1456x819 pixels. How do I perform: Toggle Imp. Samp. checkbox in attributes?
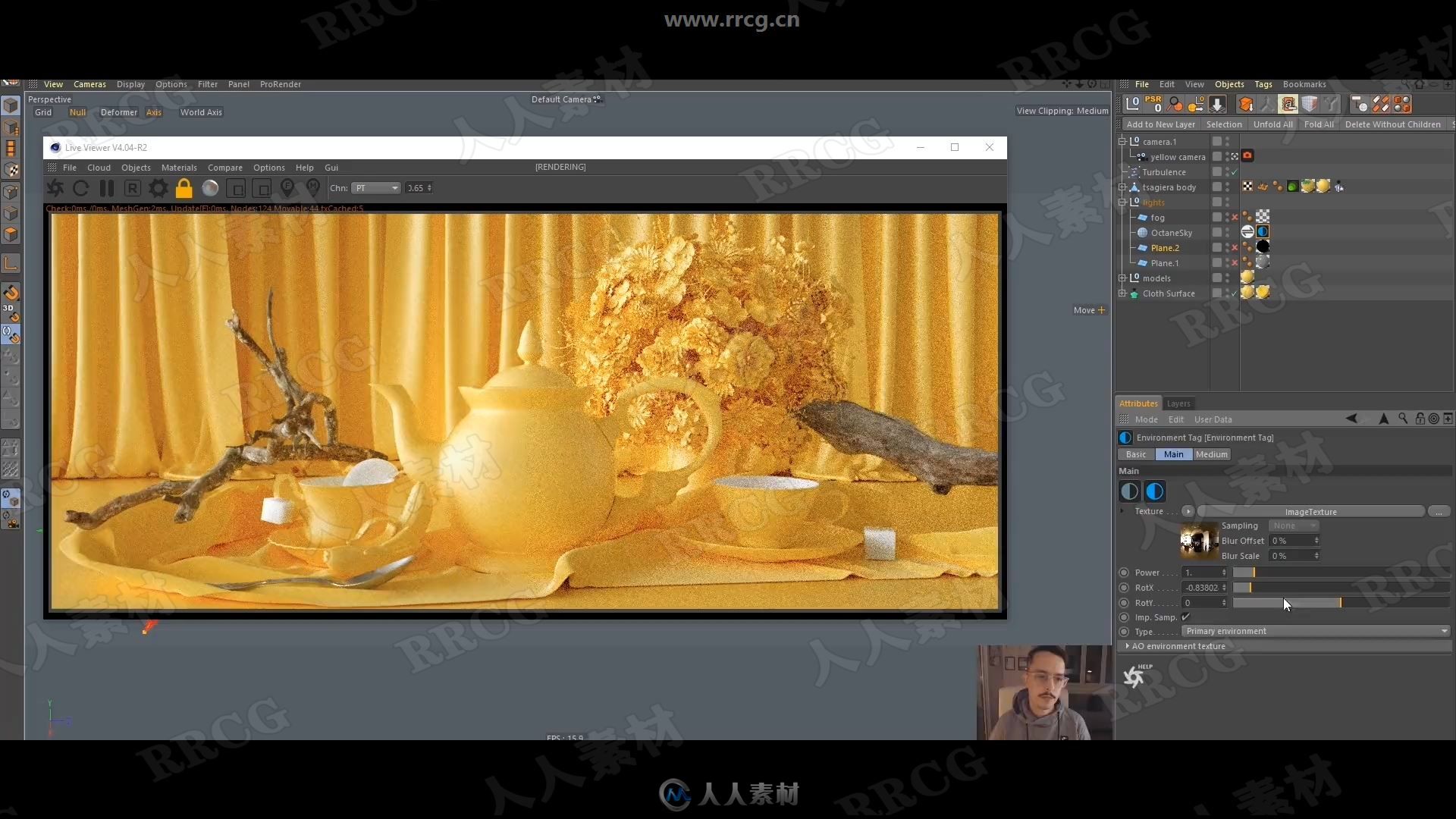pyautogui.click(x=1186, y=616)
